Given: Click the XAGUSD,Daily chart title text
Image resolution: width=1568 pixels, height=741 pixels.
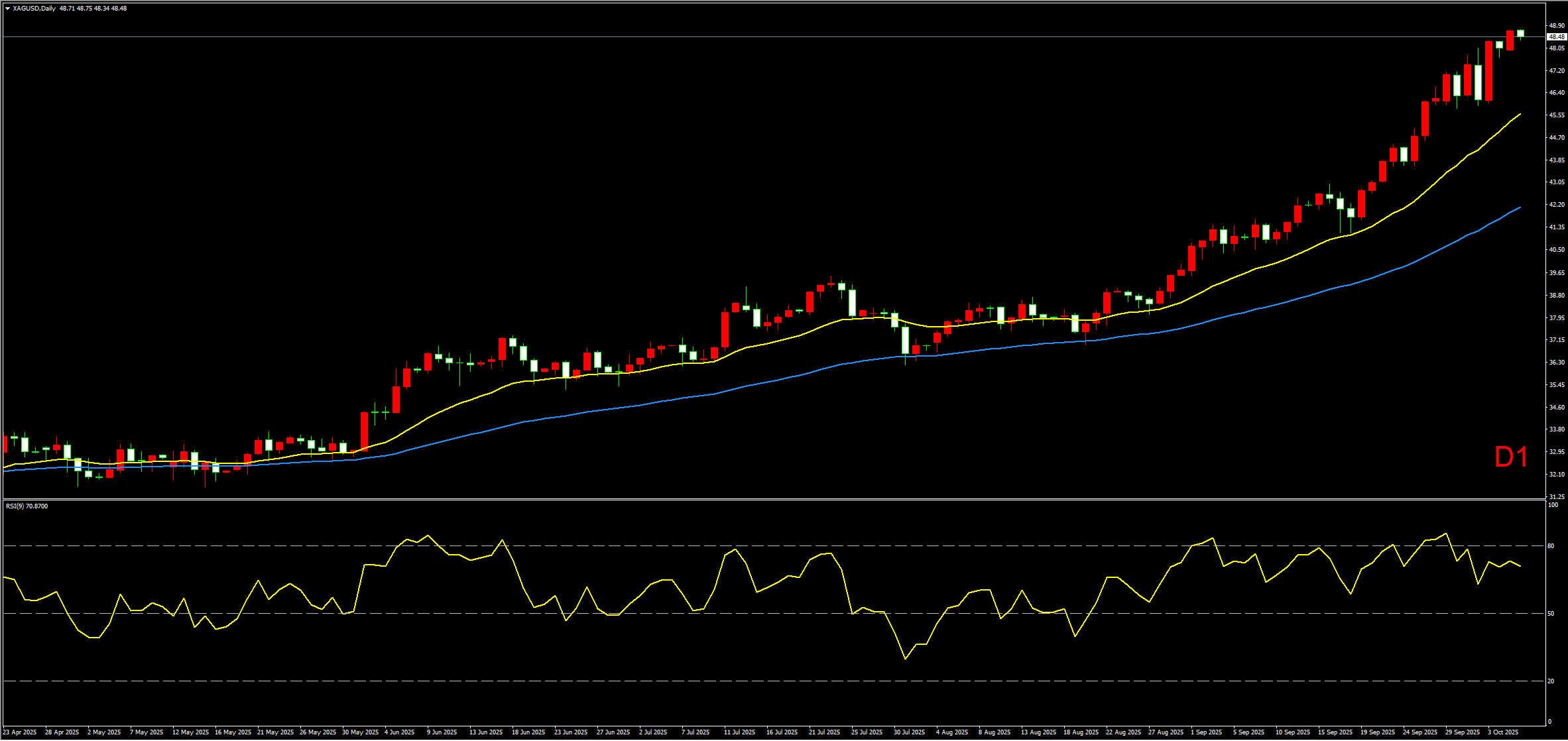Looking at the screenshot, I should tap(34, 9).
